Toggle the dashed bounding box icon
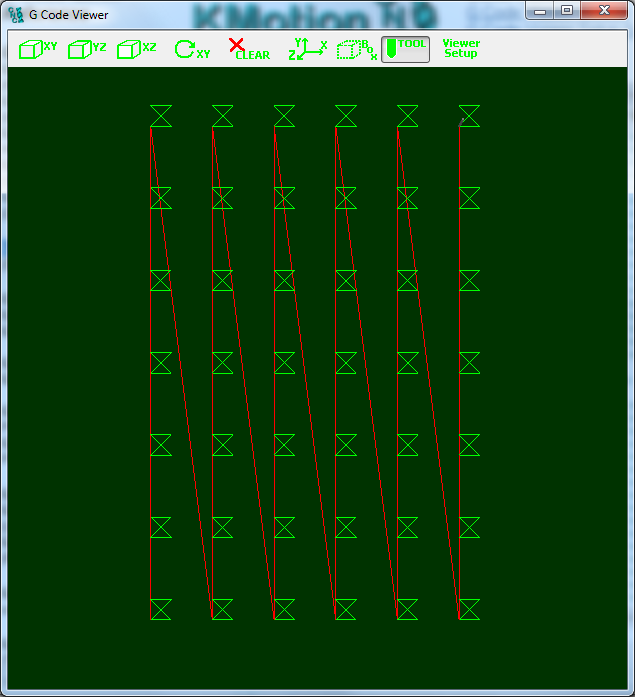 coord(357,49)
